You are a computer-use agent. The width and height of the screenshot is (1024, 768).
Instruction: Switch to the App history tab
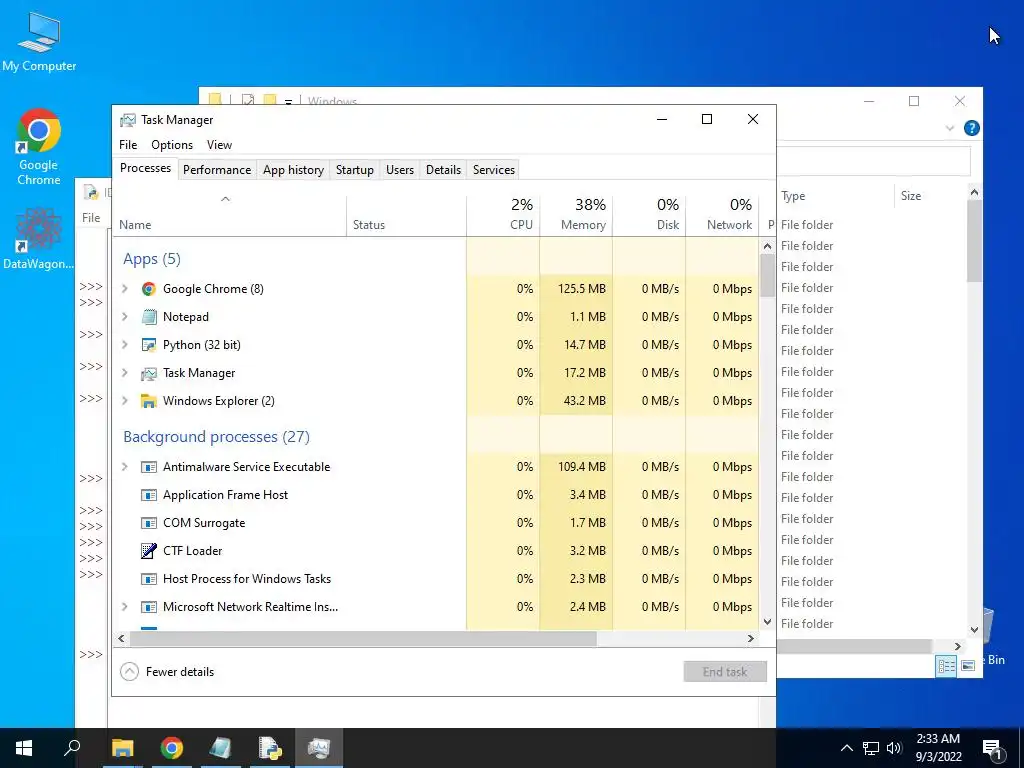pos(293,170)
